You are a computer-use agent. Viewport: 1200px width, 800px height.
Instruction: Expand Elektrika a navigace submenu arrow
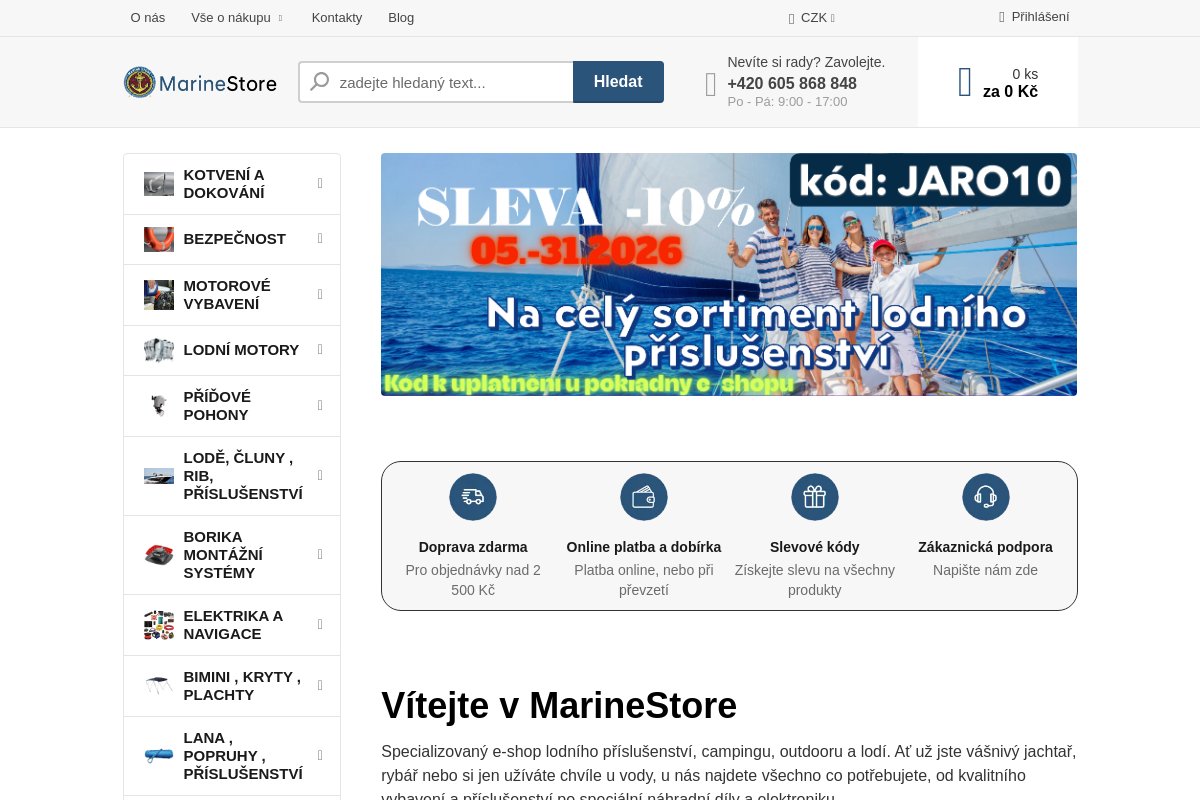click(x=320, y=624)
